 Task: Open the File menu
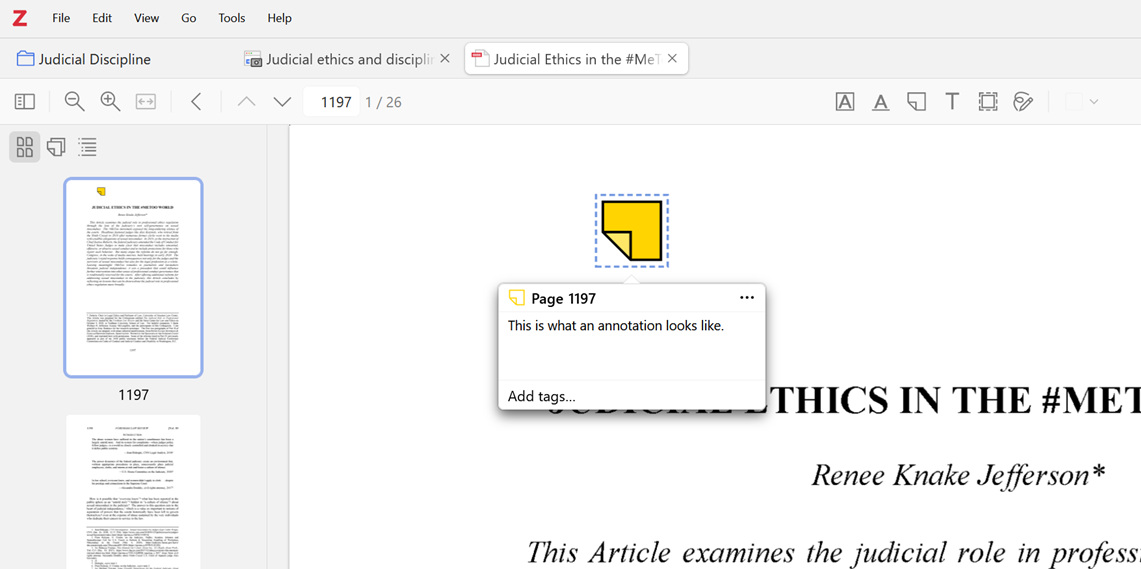point(61,18)
